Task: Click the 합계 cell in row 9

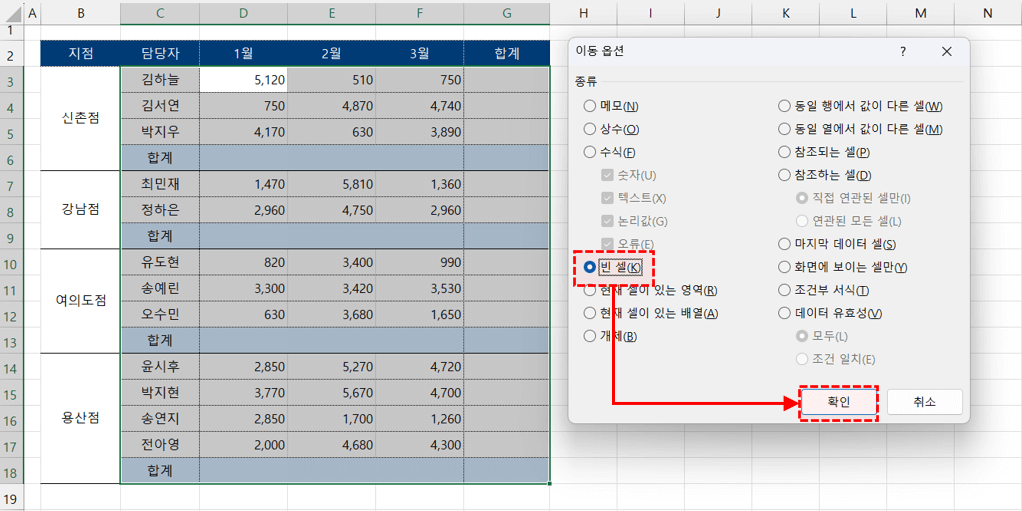Action: [160, 235]
